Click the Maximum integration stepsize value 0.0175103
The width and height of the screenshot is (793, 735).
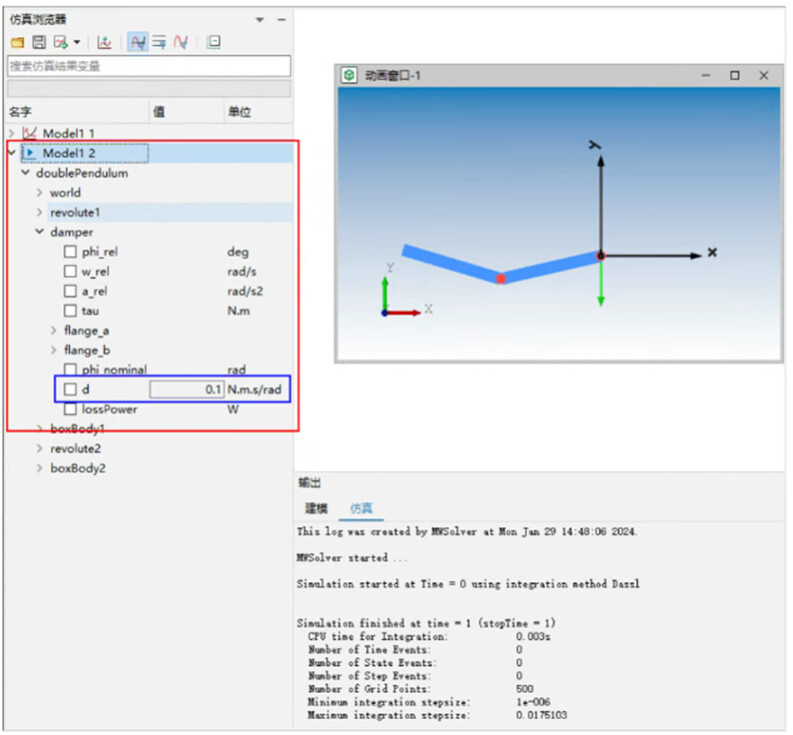pyautogui.click(x=542, y=715)
